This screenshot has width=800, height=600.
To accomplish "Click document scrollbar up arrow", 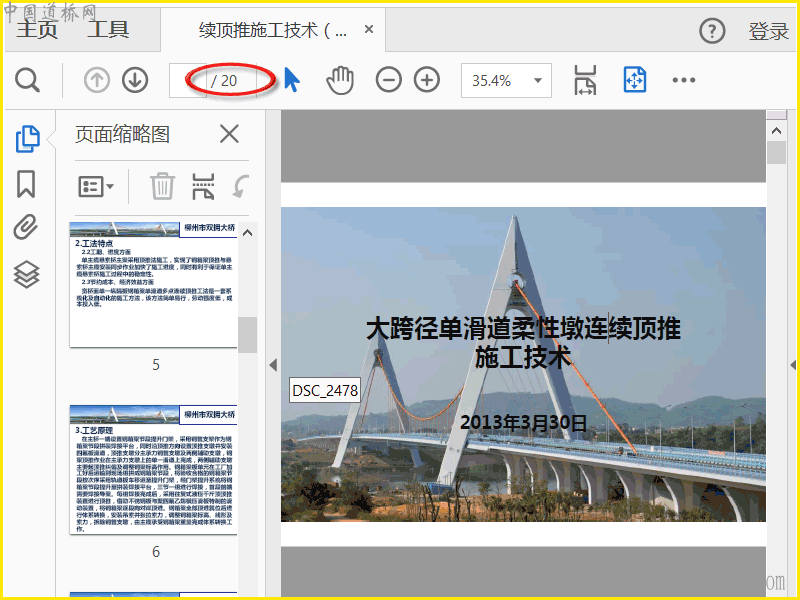I will (777, 131).
